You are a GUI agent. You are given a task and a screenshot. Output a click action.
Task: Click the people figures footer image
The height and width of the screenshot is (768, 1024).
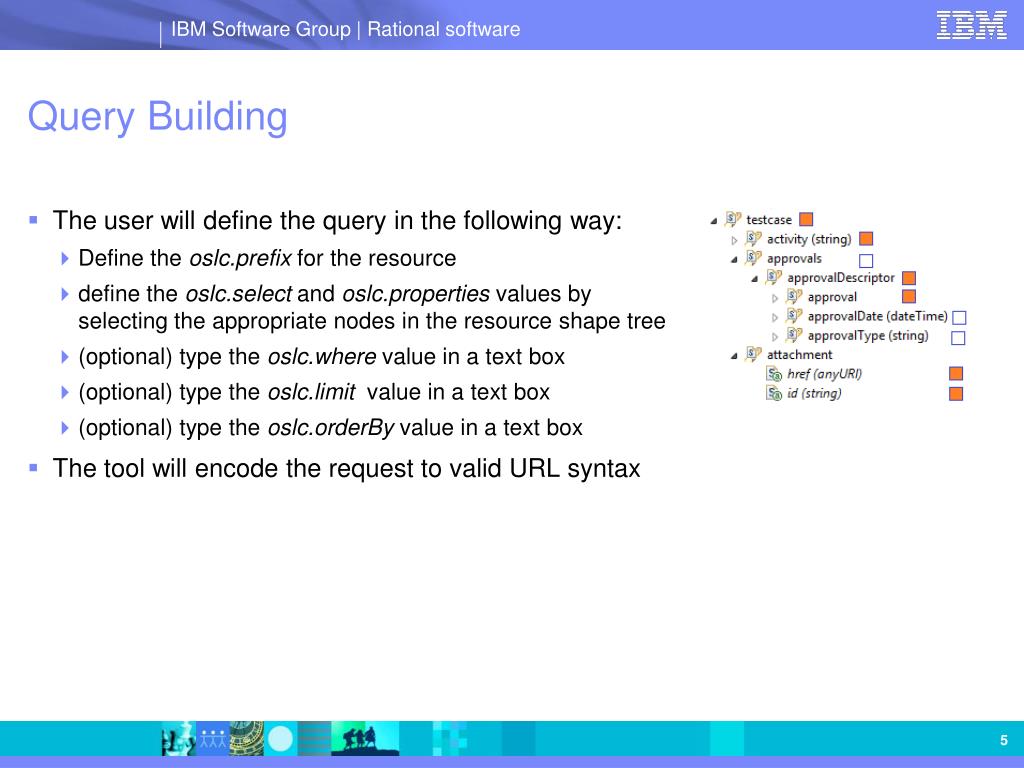[x=213, y=739]
